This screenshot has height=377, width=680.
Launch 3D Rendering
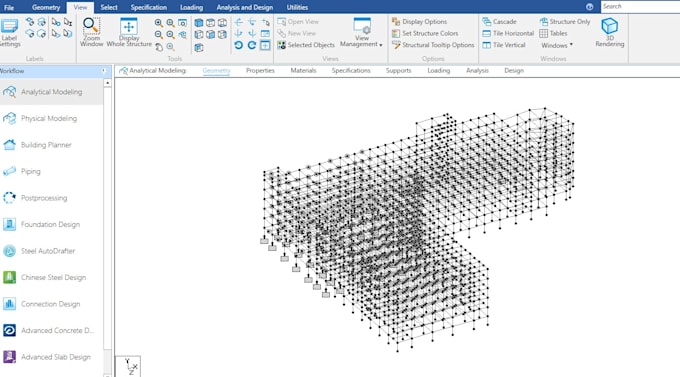point(609,33)
